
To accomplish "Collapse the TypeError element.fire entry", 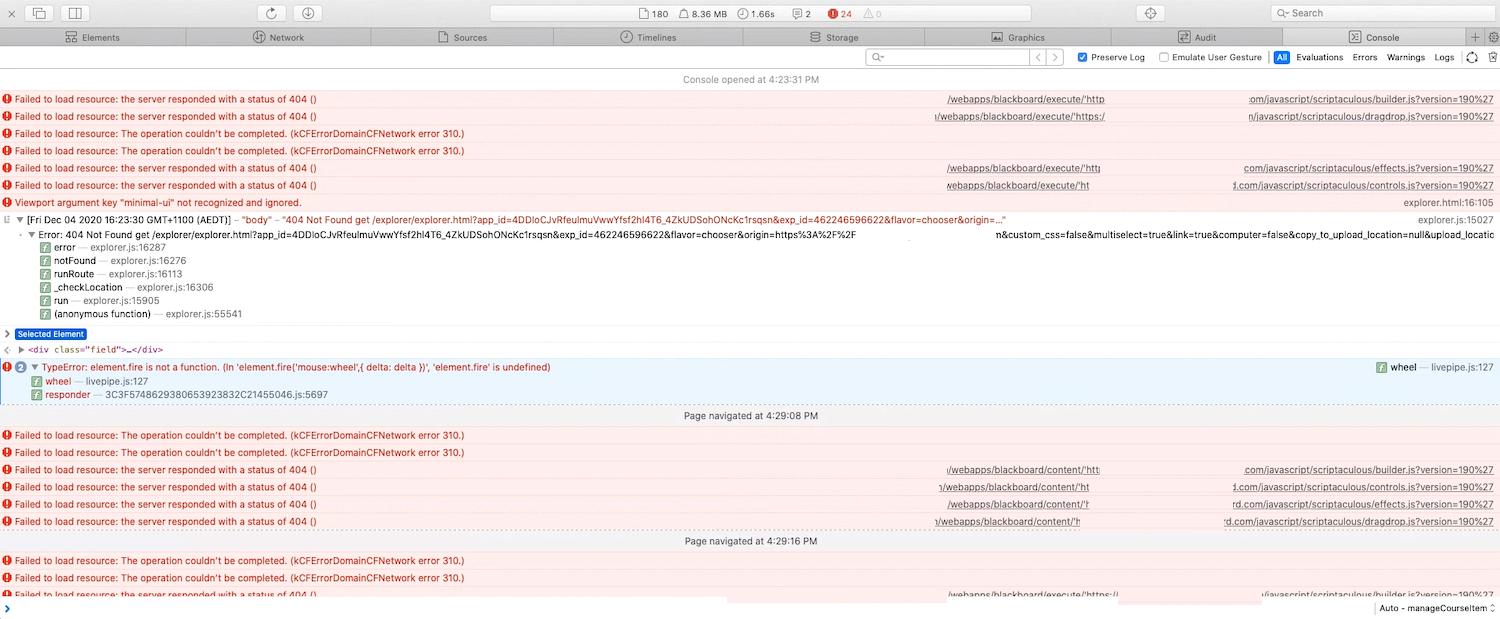I will coord(36,367).
